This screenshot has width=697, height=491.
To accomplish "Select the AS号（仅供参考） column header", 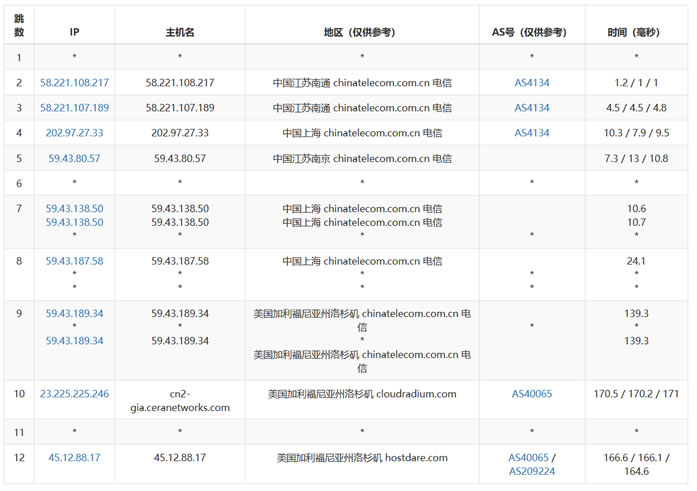I will tap(532, 32).
